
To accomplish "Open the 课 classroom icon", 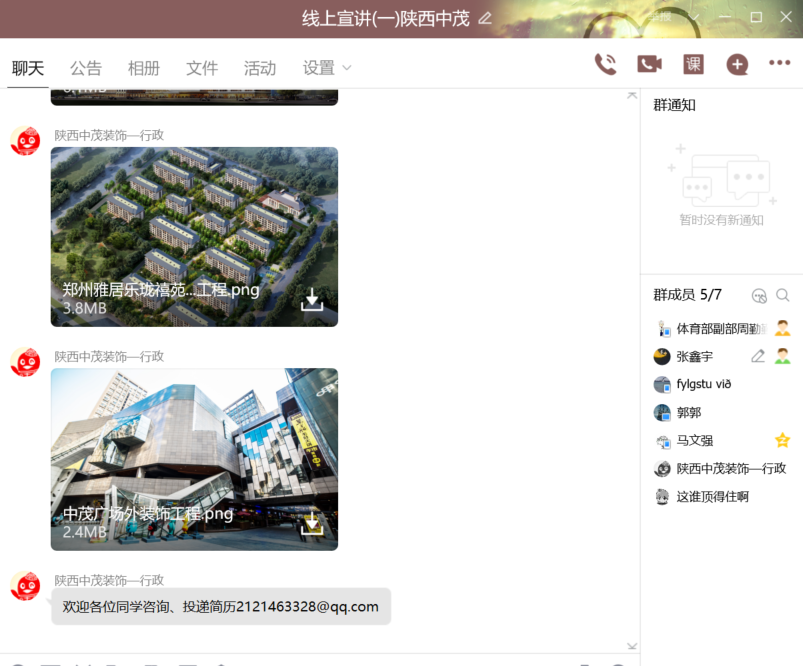I will coord(693,64).
